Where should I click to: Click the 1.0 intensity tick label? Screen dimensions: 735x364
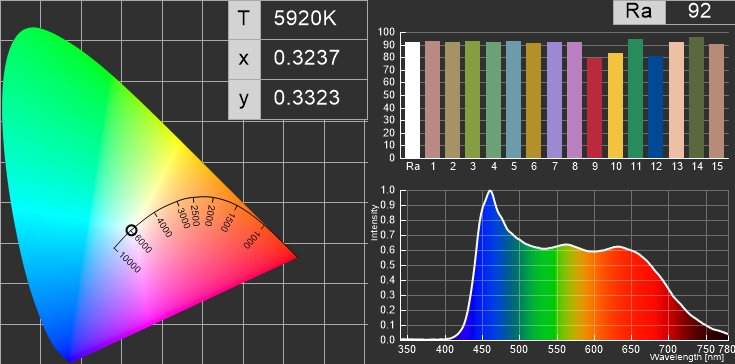[x=389, y=191]
